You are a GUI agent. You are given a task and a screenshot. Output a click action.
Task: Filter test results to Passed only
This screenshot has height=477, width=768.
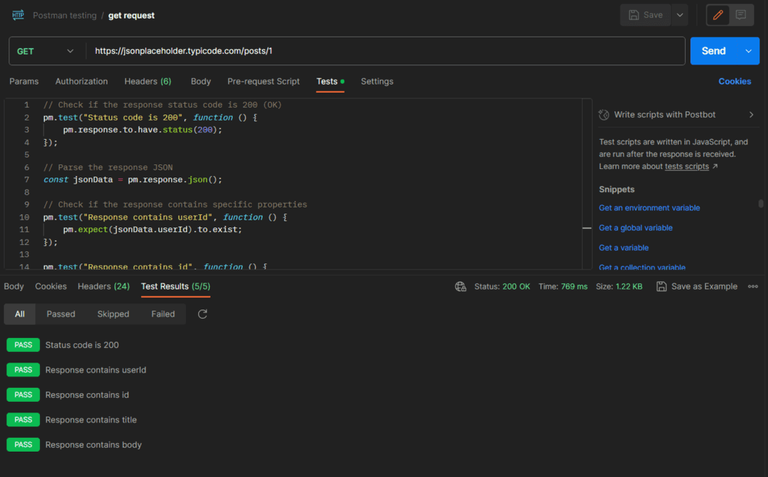click(60, 314)
